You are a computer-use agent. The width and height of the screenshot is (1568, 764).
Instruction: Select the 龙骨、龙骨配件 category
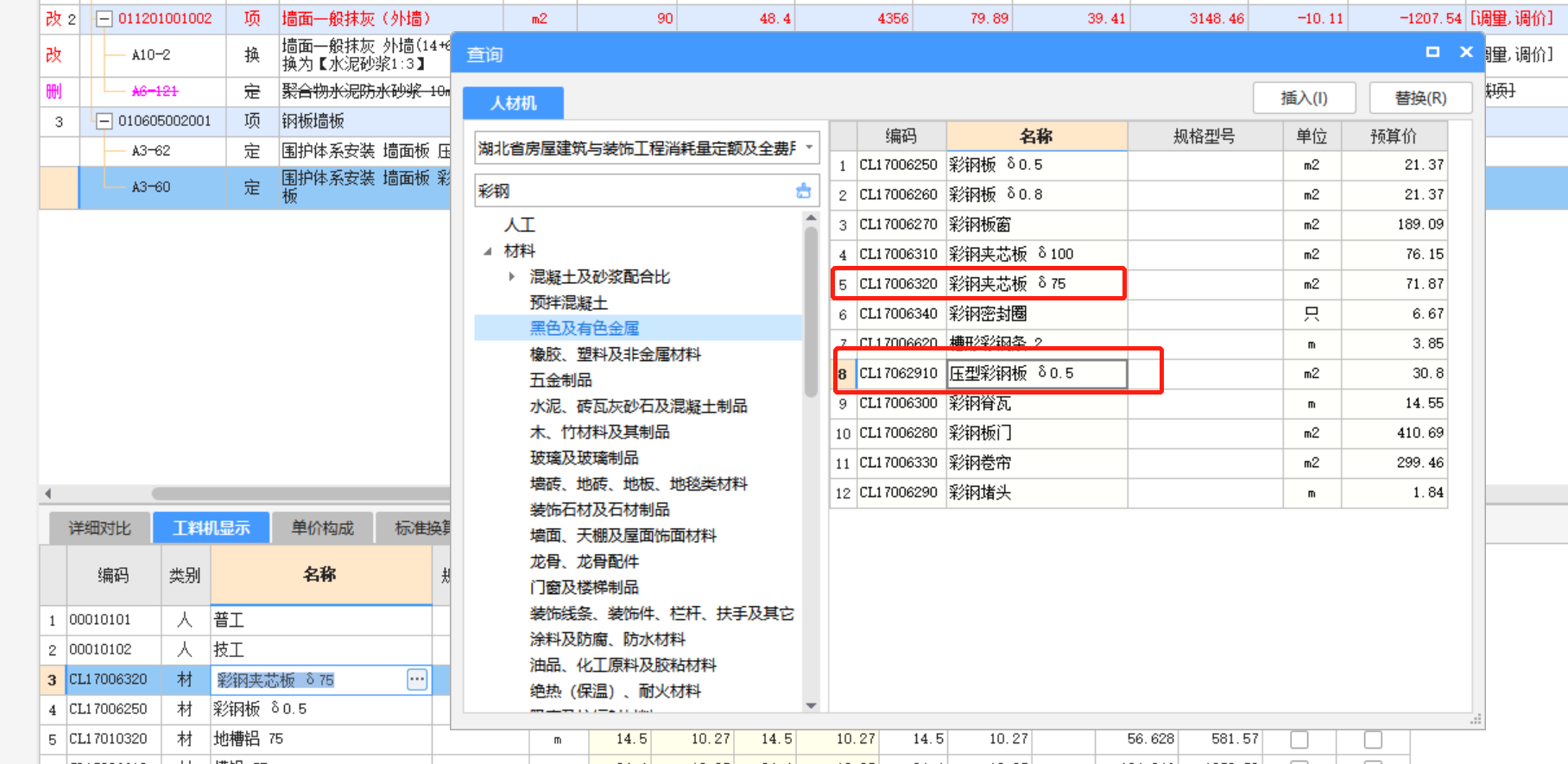point(585,561)
